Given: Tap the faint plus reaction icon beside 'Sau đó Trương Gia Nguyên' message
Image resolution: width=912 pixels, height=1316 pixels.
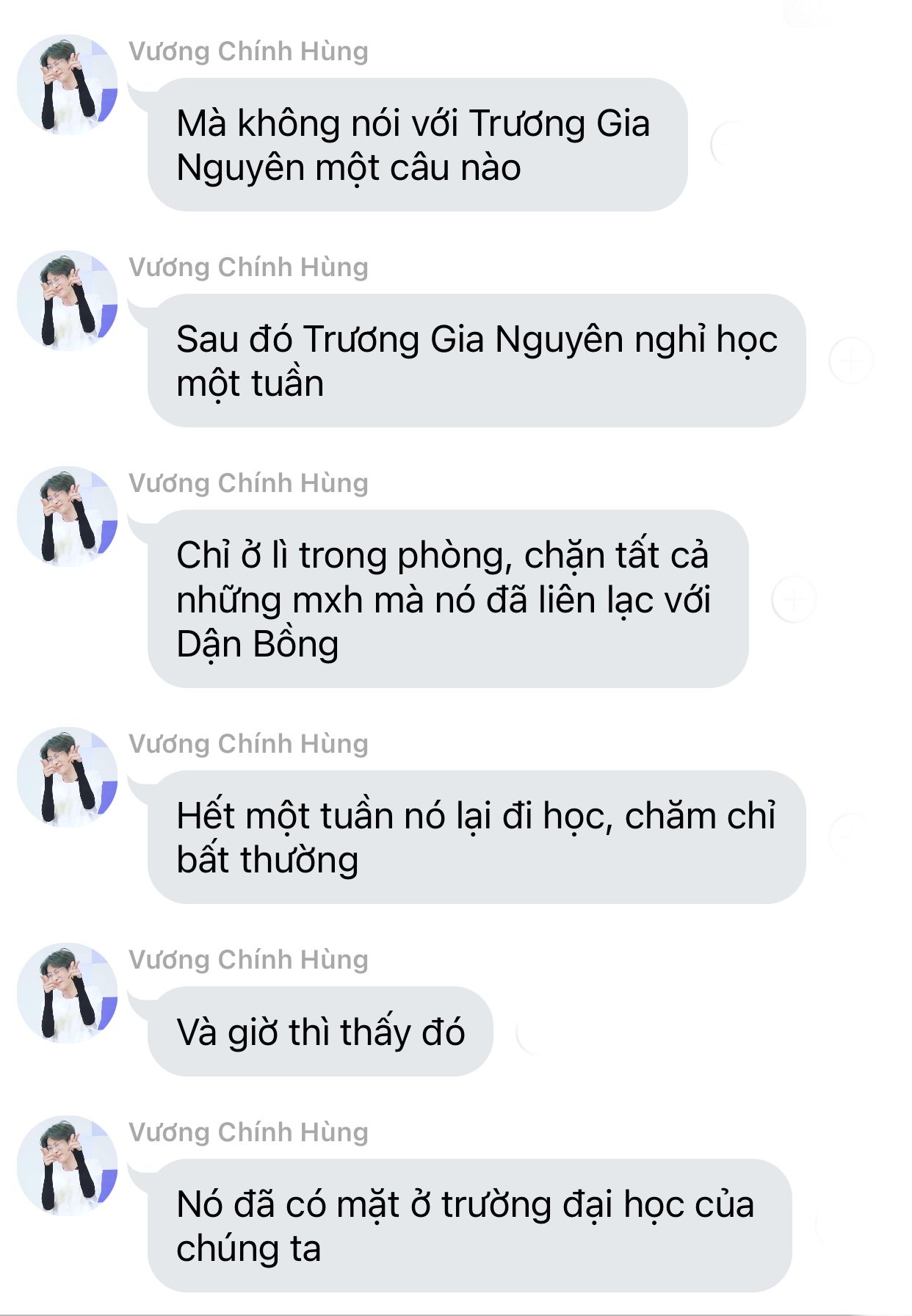Looking at the screenshot, I should point(850,361).
